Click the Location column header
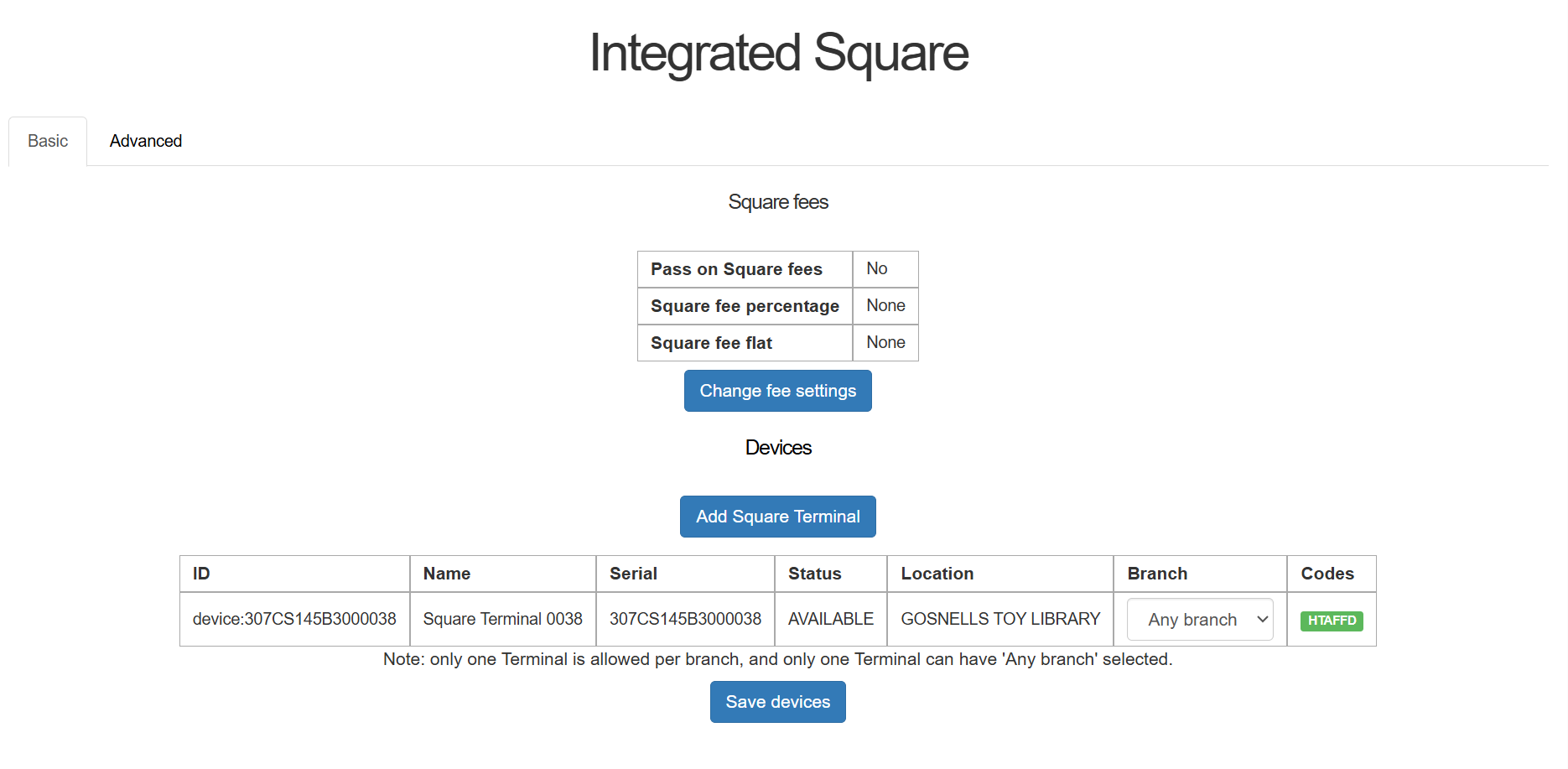Viewport: 1568px width, 769px height. pyautogui.click(x=1000, y=574)
